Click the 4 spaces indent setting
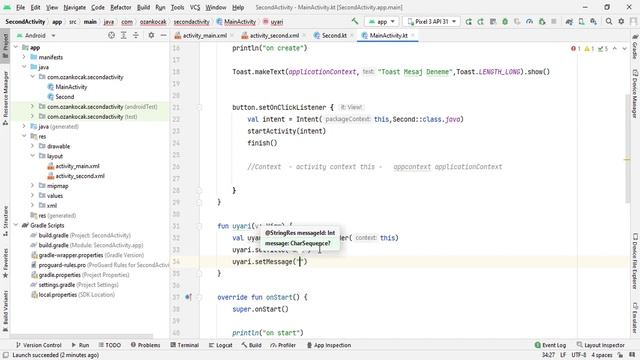Viewport: 640px width, 360px height. pyautogui.click(x=602, y=355)
